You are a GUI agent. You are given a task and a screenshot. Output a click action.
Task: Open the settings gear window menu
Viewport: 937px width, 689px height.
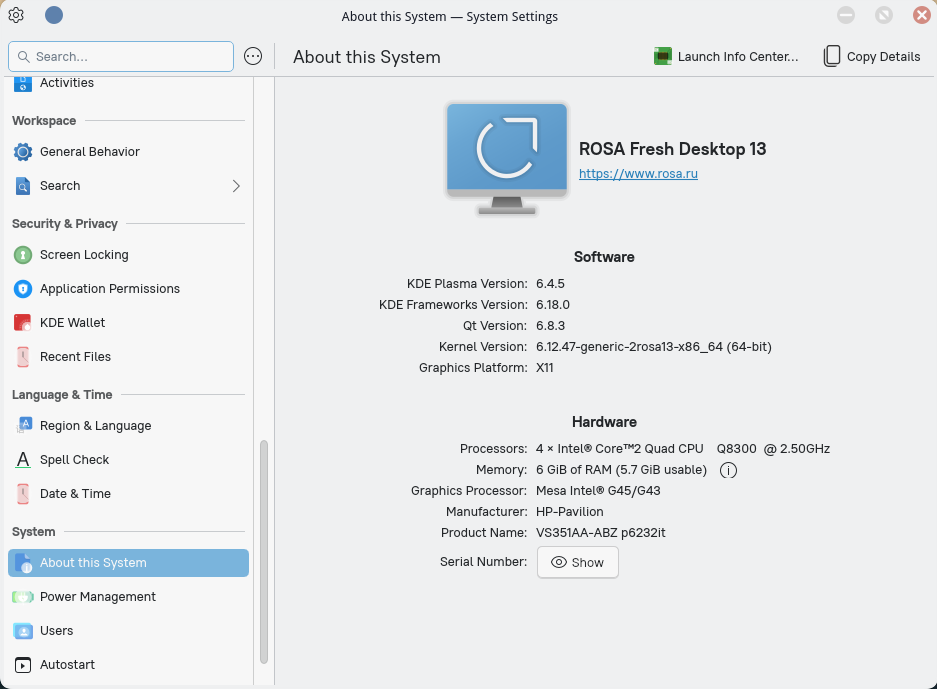click(16, 15)
